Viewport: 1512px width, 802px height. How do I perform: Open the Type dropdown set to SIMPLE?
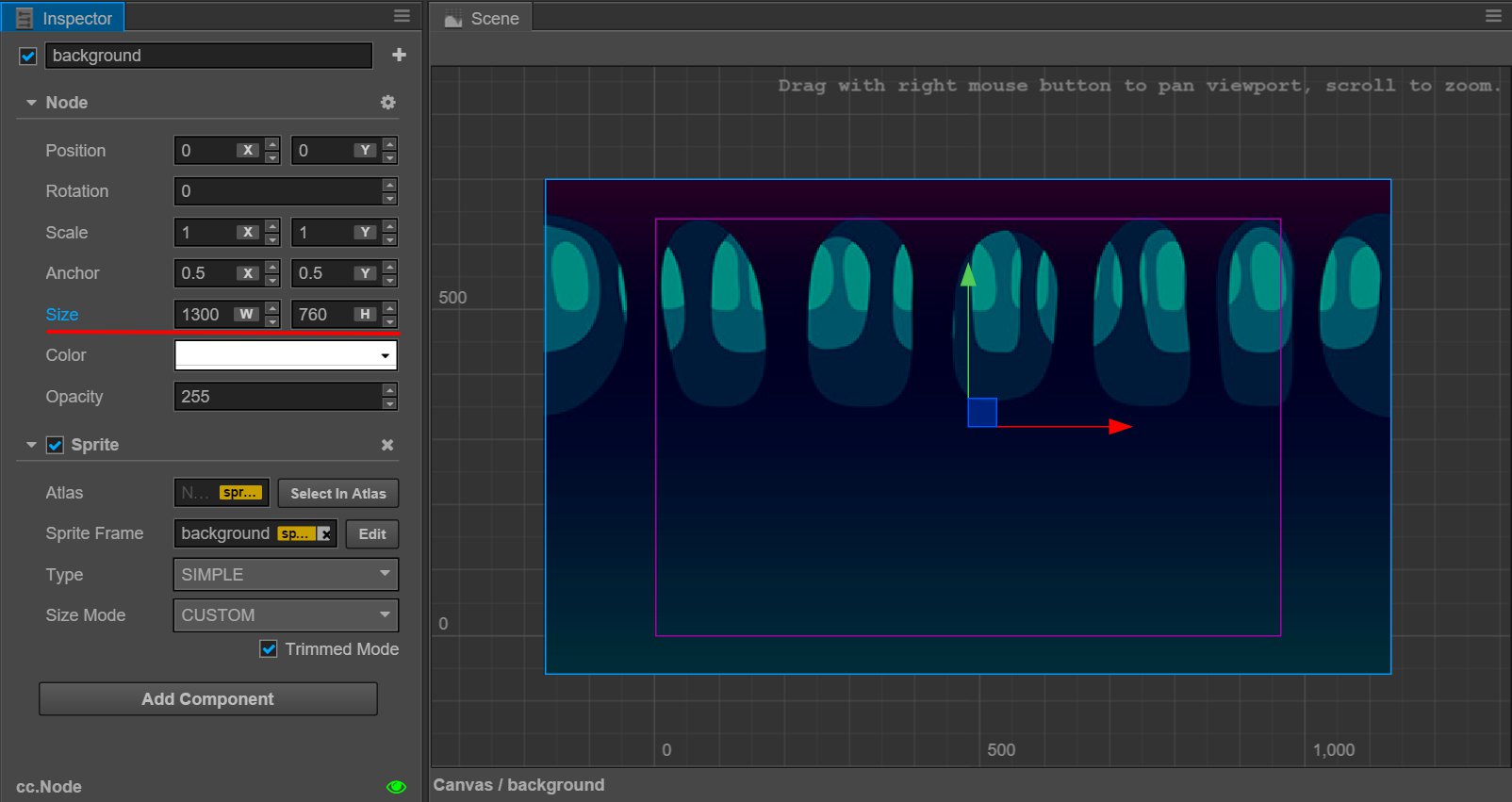coord(286,574)
